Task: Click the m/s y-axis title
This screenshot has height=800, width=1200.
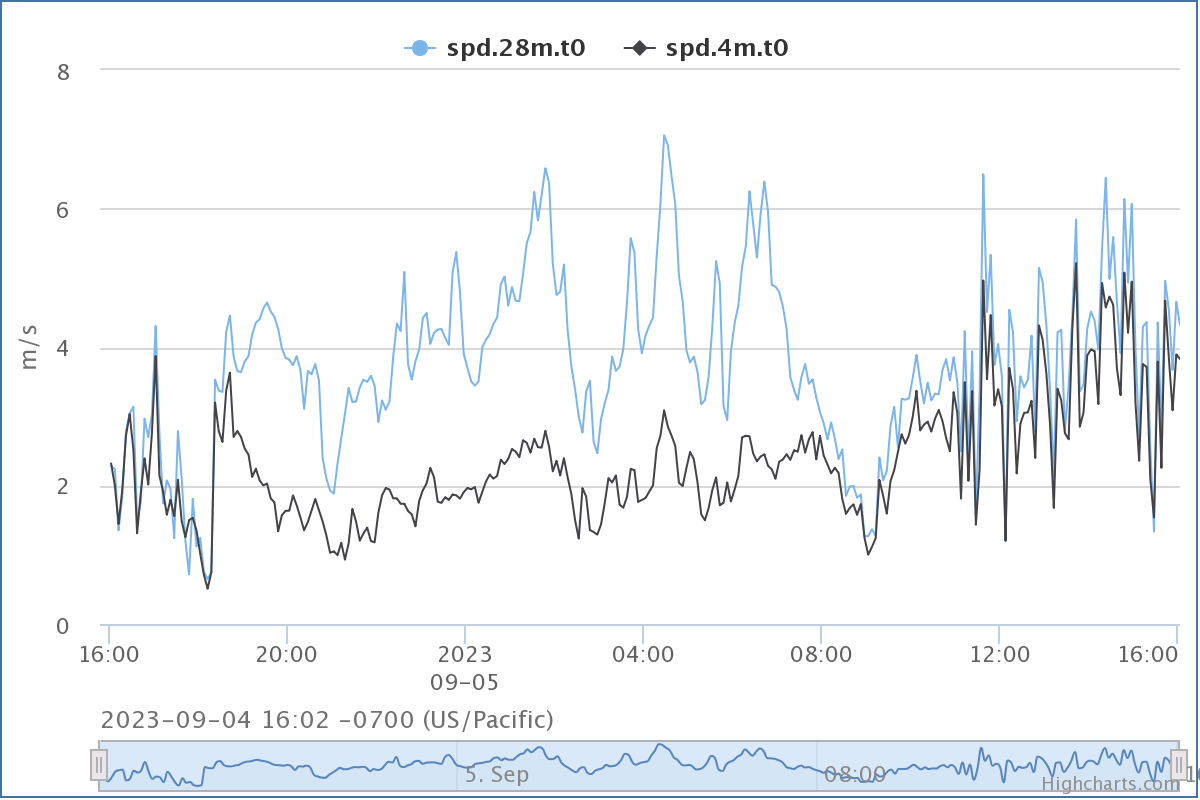Action: [x=29, y=348]
